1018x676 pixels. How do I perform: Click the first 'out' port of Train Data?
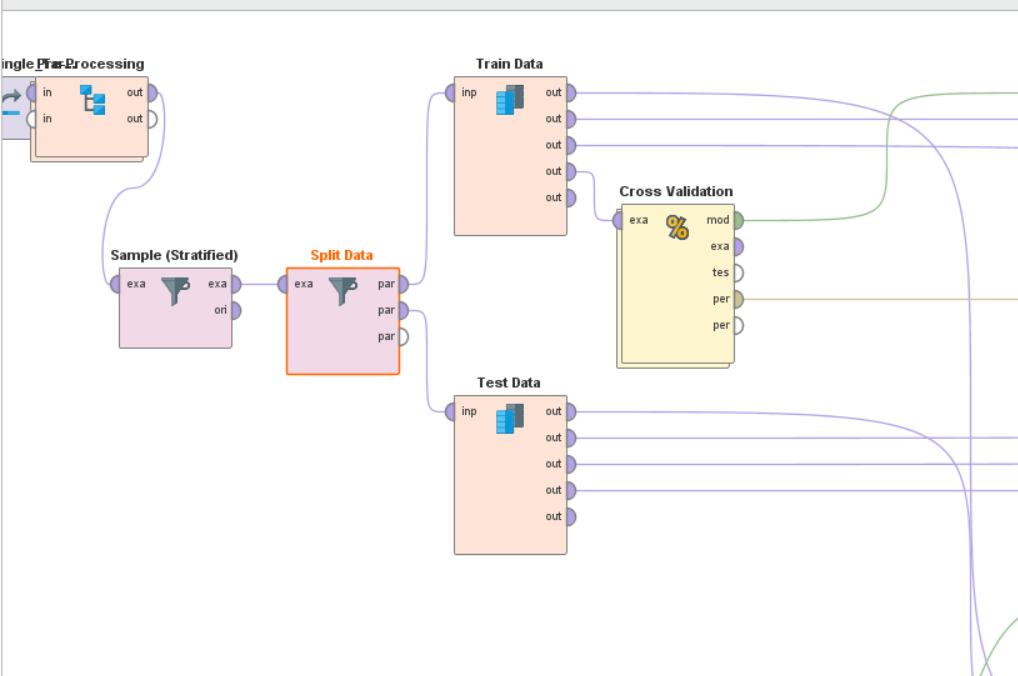point(571,93)
